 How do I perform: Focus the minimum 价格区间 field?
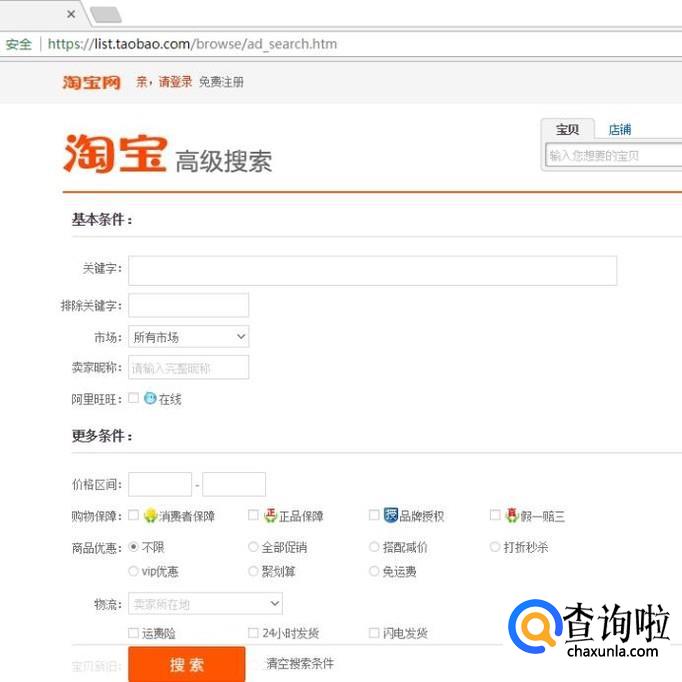pos(160,485)
